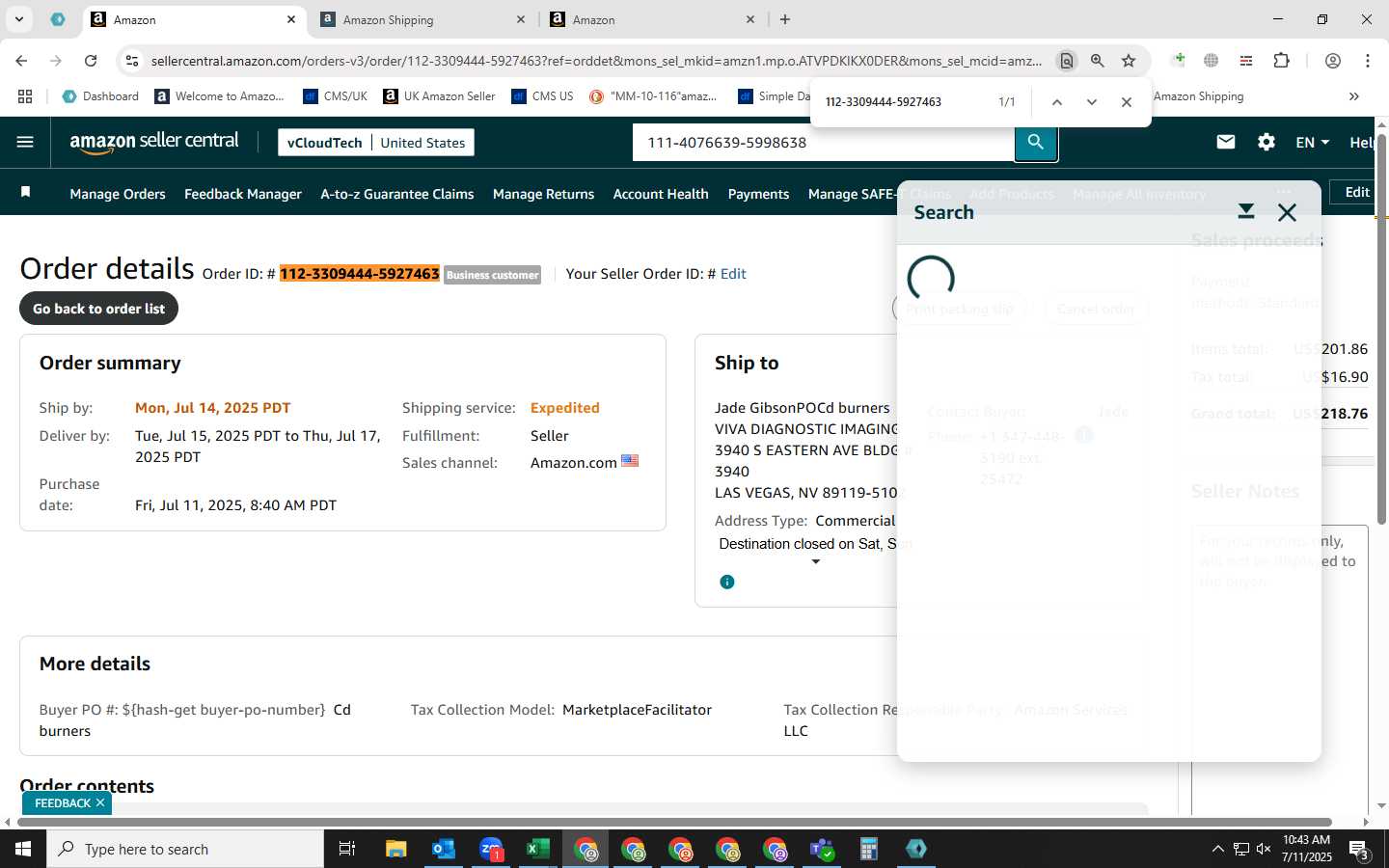Open the EN language dropdown
The width and height of the screenshot is (1389, 868).
click(1312, 142)
